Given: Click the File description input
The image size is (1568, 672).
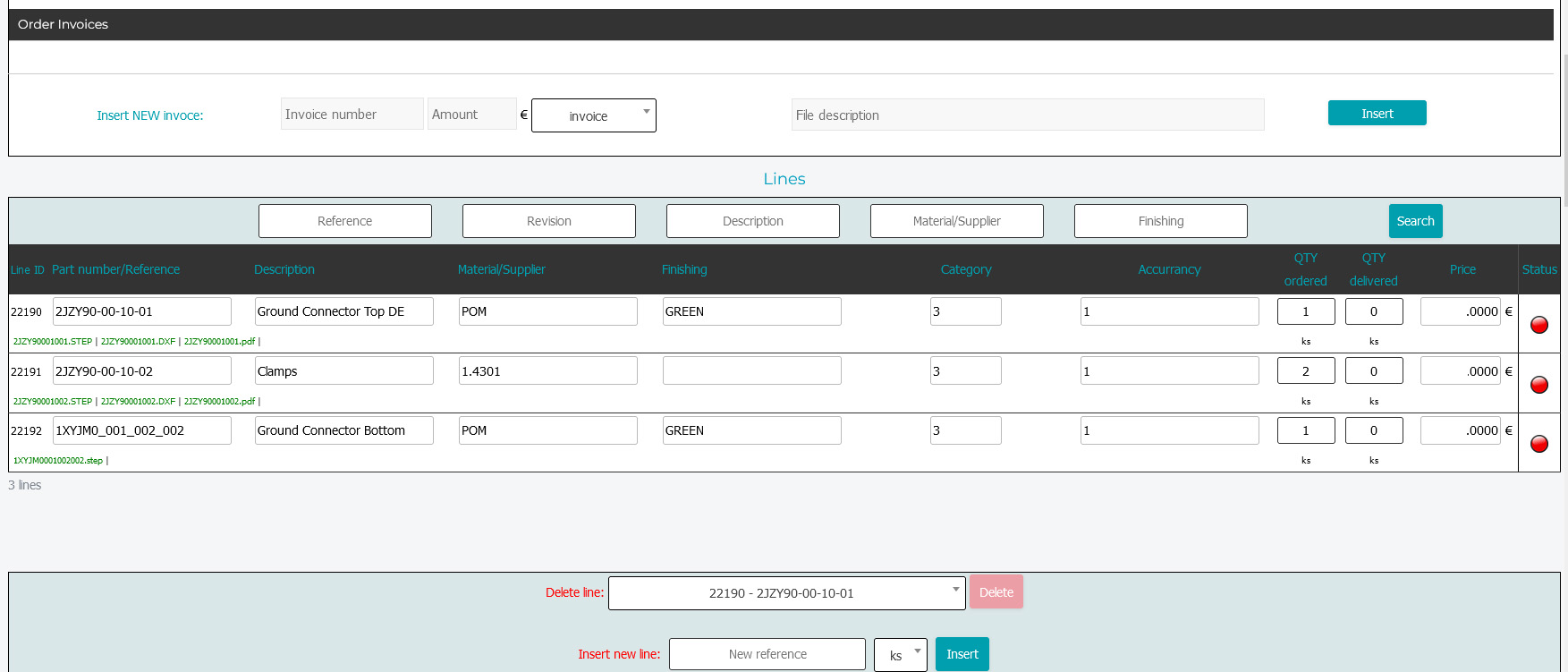Looking at the screenshot, I should click(x=1027, y=115).
